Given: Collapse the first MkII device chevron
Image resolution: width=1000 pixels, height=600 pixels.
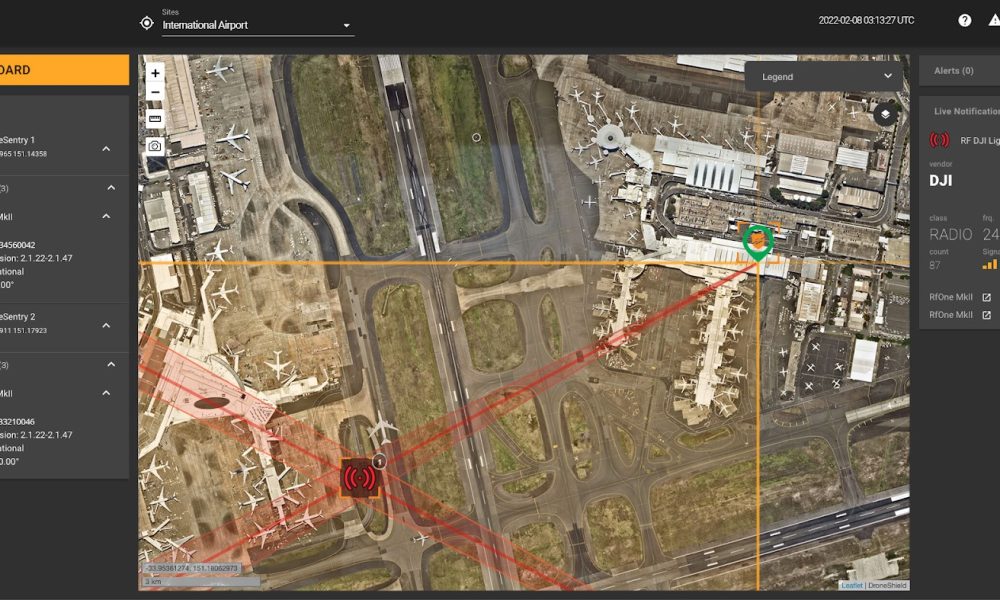Looking at the screenshot, I should click(x=107, y=216).
